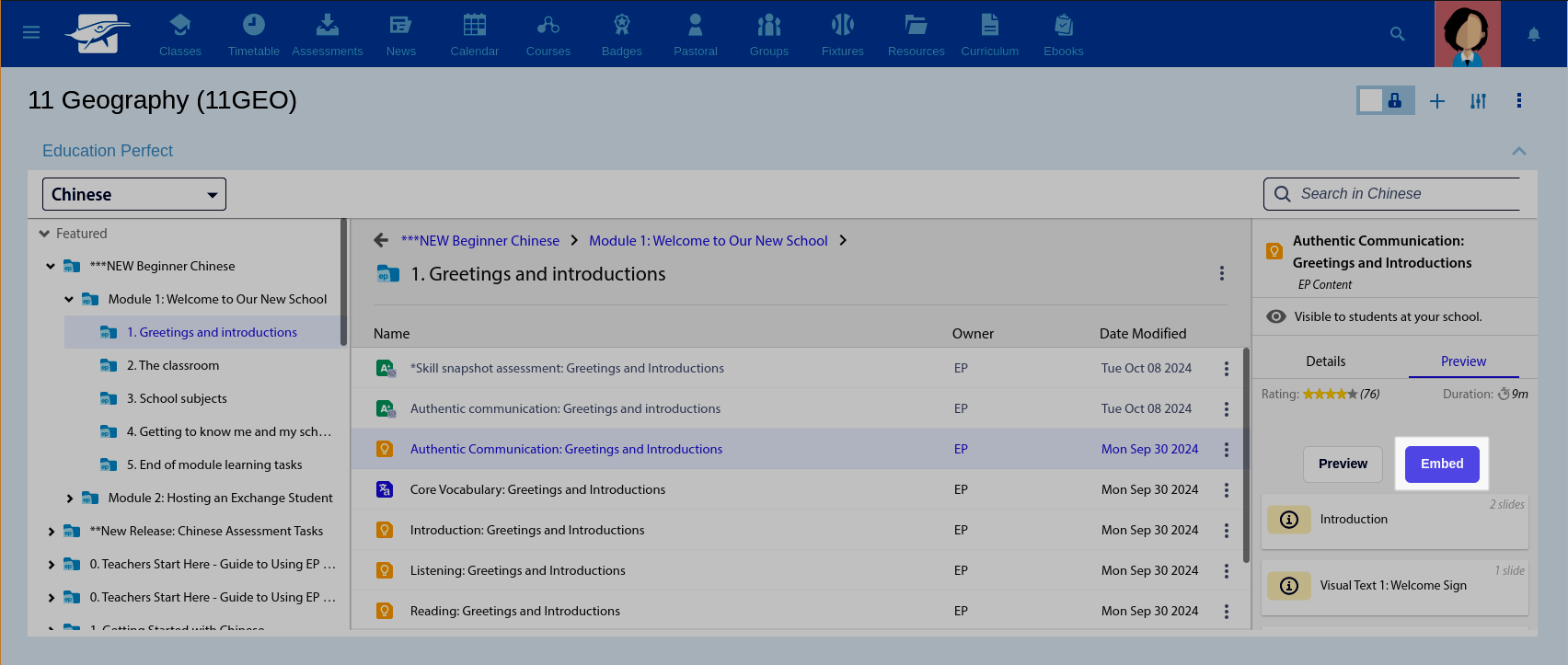1568x665 pixels.
Task: Open the Pastoral icon in the navbar
Action: pos(696,35)
